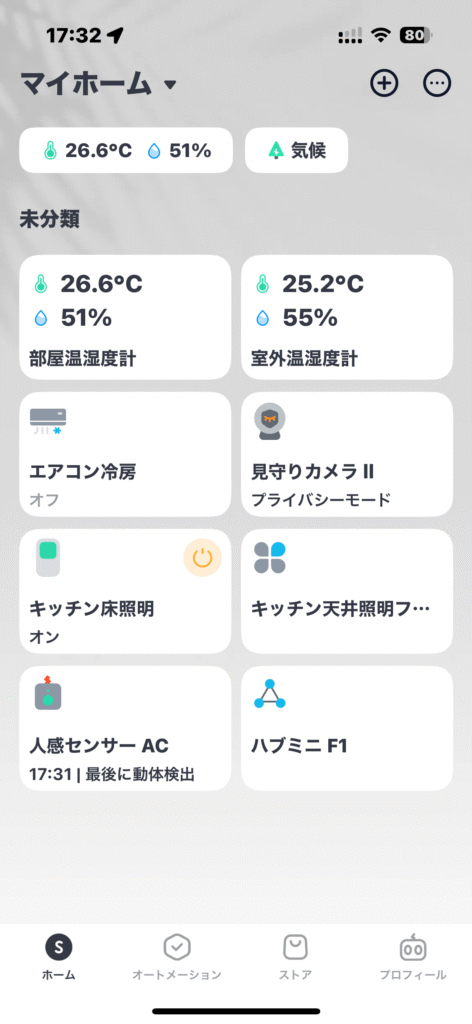Open the 室外温湿度計 card
Viewport: 472px width, 1024px height.
coord(347,317)
